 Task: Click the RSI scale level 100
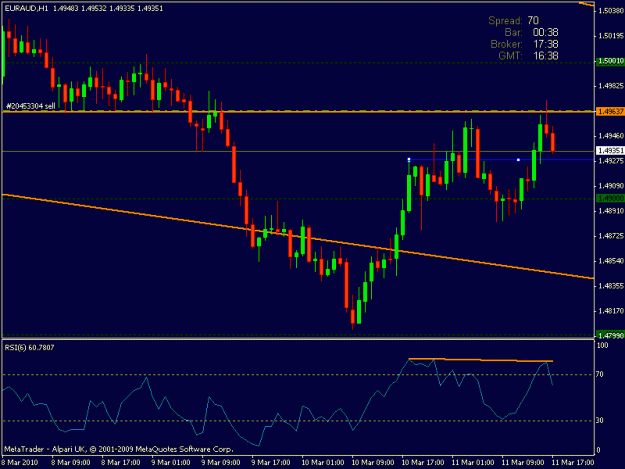coord(603,345)
